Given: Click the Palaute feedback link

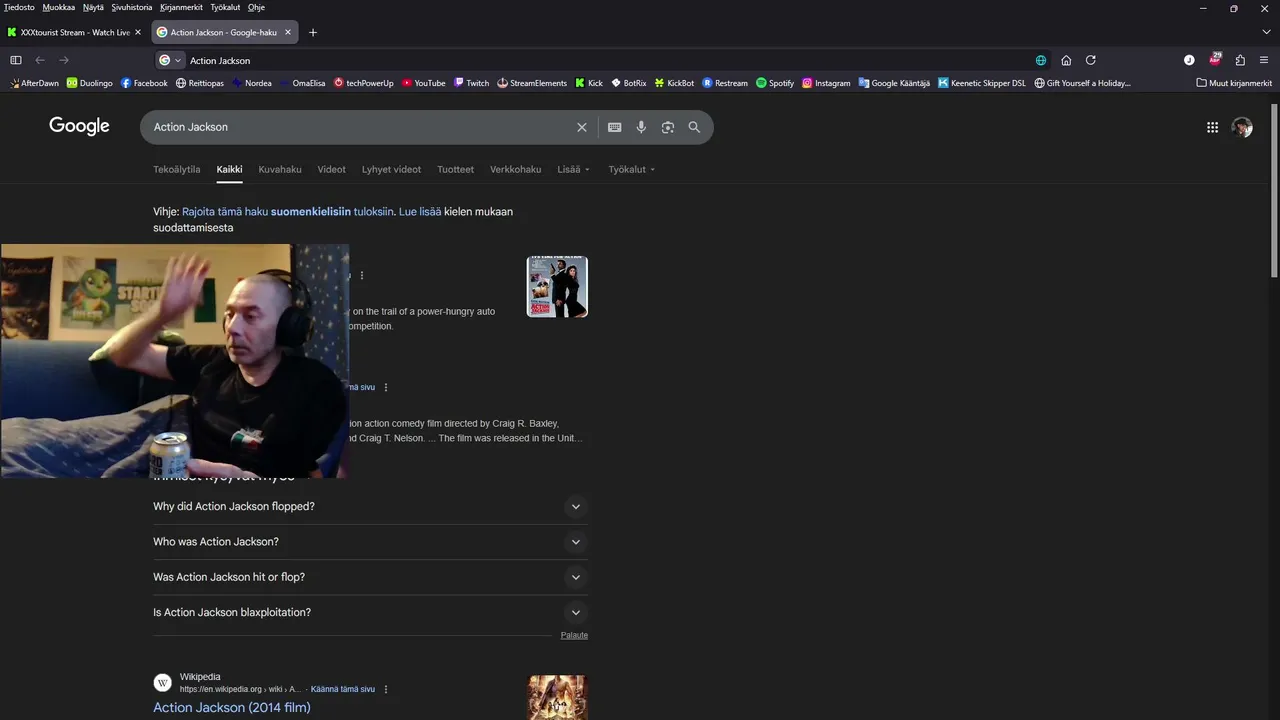Looking at the screenshot, I should 574,635.
